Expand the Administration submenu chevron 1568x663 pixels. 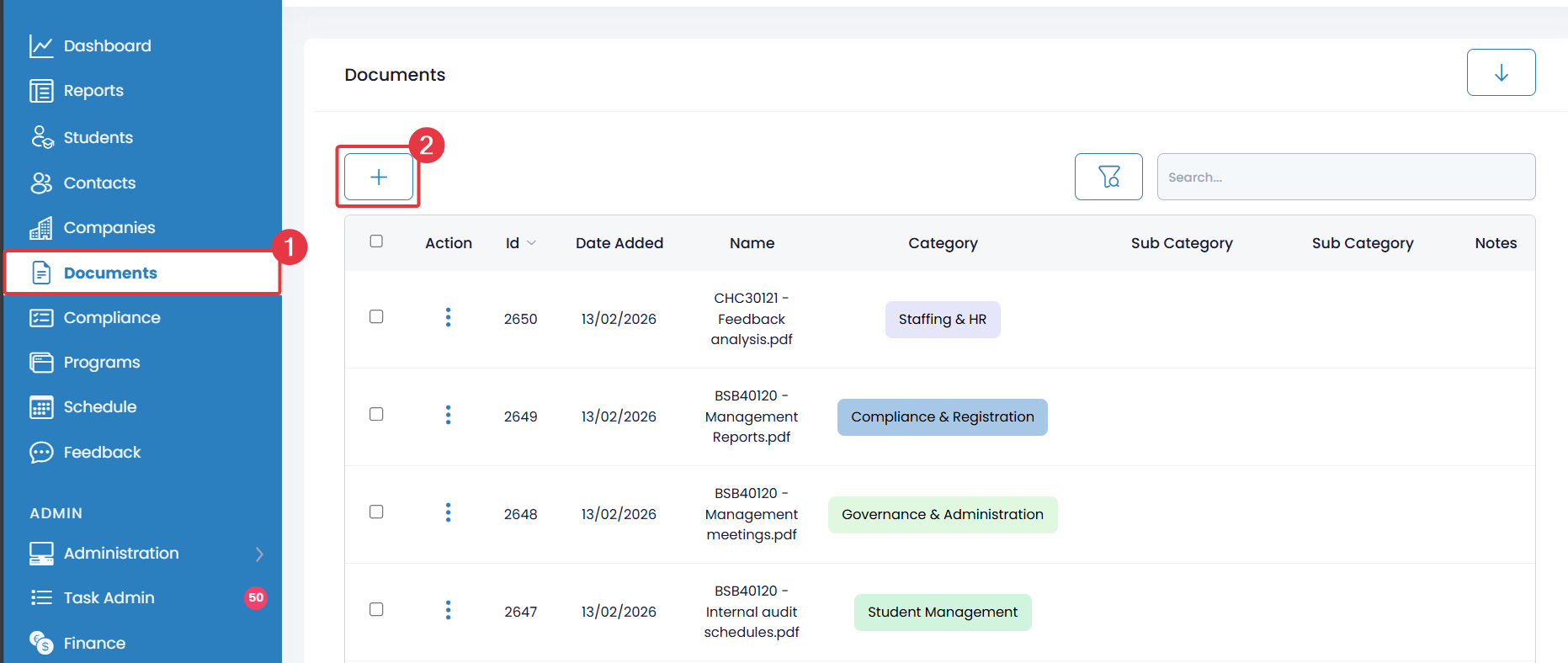pos(259,554)
